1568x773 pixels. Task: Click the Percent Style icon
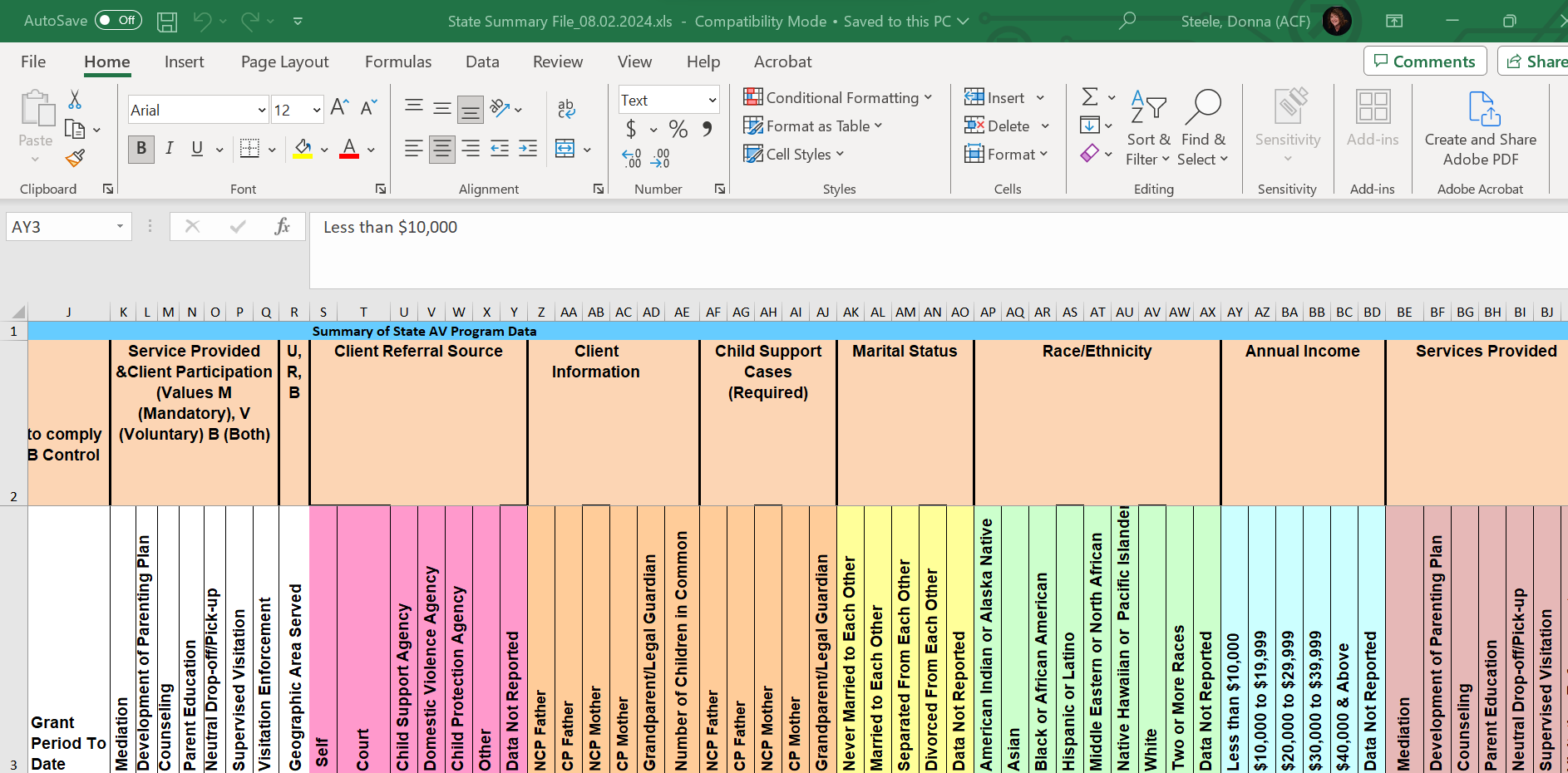pos(678,129)
